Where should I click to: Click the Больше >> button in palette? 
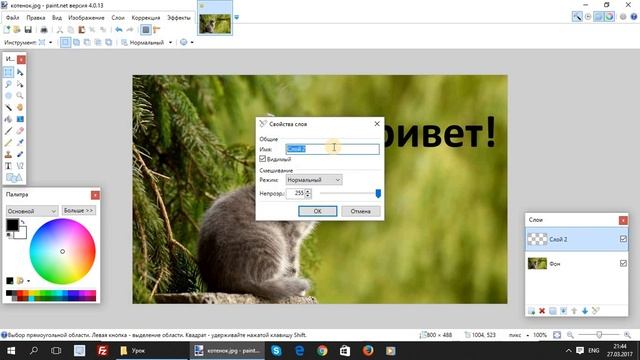pos(79,211)
